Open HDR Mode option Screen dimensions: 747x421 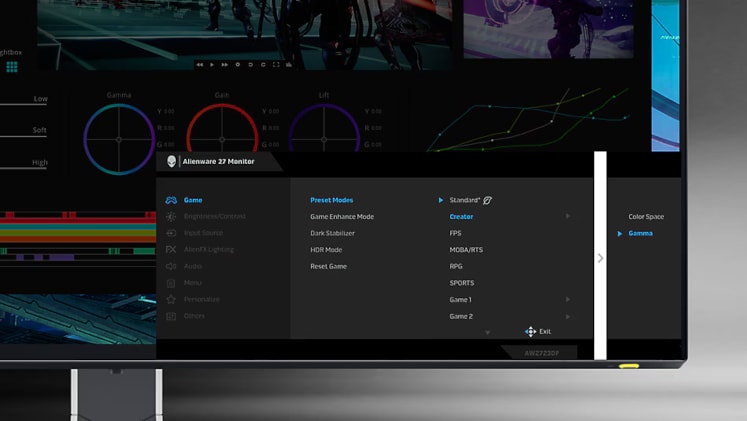tap(326, 250)
